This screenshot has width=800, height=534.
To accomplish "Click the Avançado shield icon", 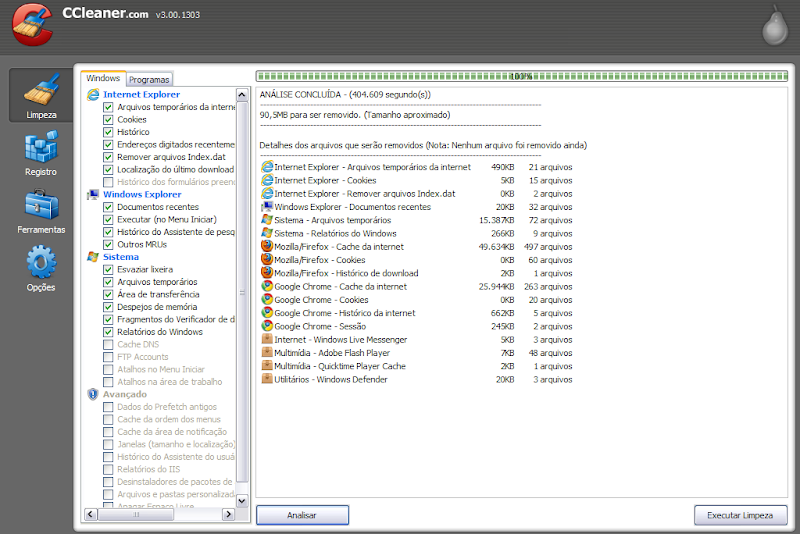I will [93, 394].
